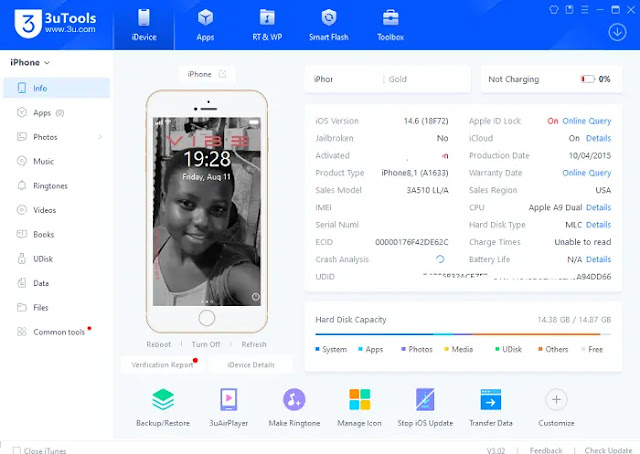
Task: Open the downloads circle arrow icon
Action: click(617, 32)
